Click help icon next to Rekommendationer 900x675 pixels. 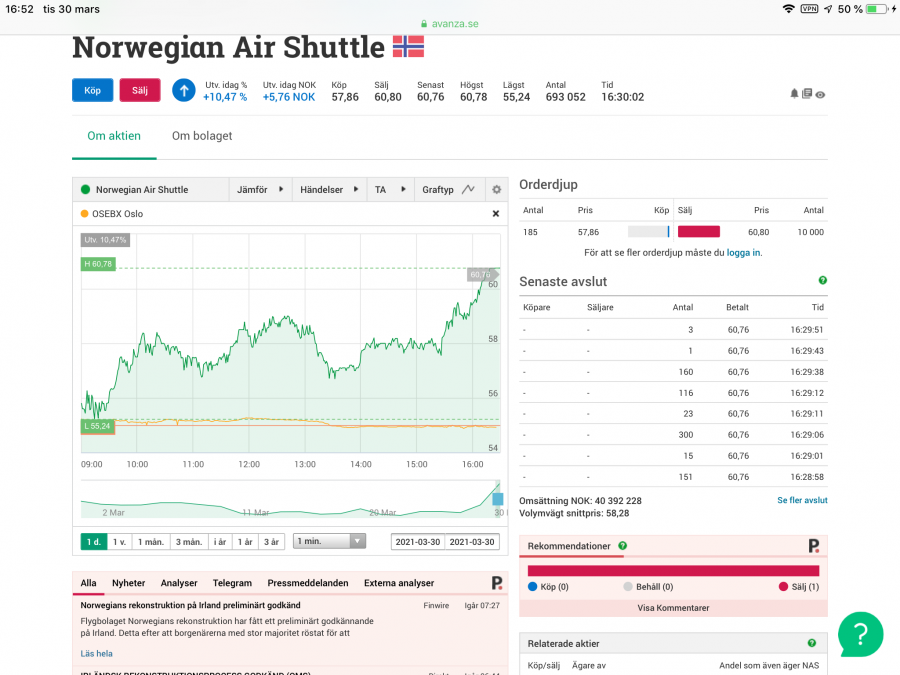(622, 546)
